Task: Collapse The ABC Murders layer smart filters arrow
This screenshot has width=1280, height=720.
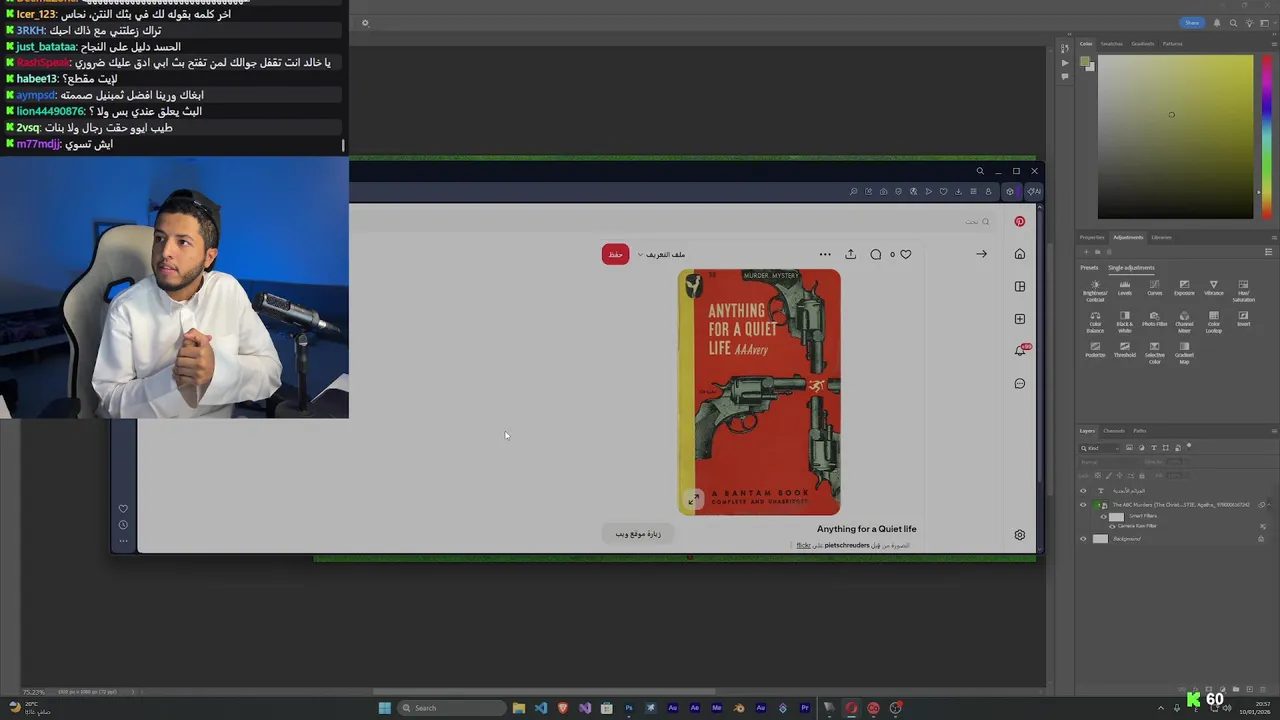Action: (x=1269, y=505)
